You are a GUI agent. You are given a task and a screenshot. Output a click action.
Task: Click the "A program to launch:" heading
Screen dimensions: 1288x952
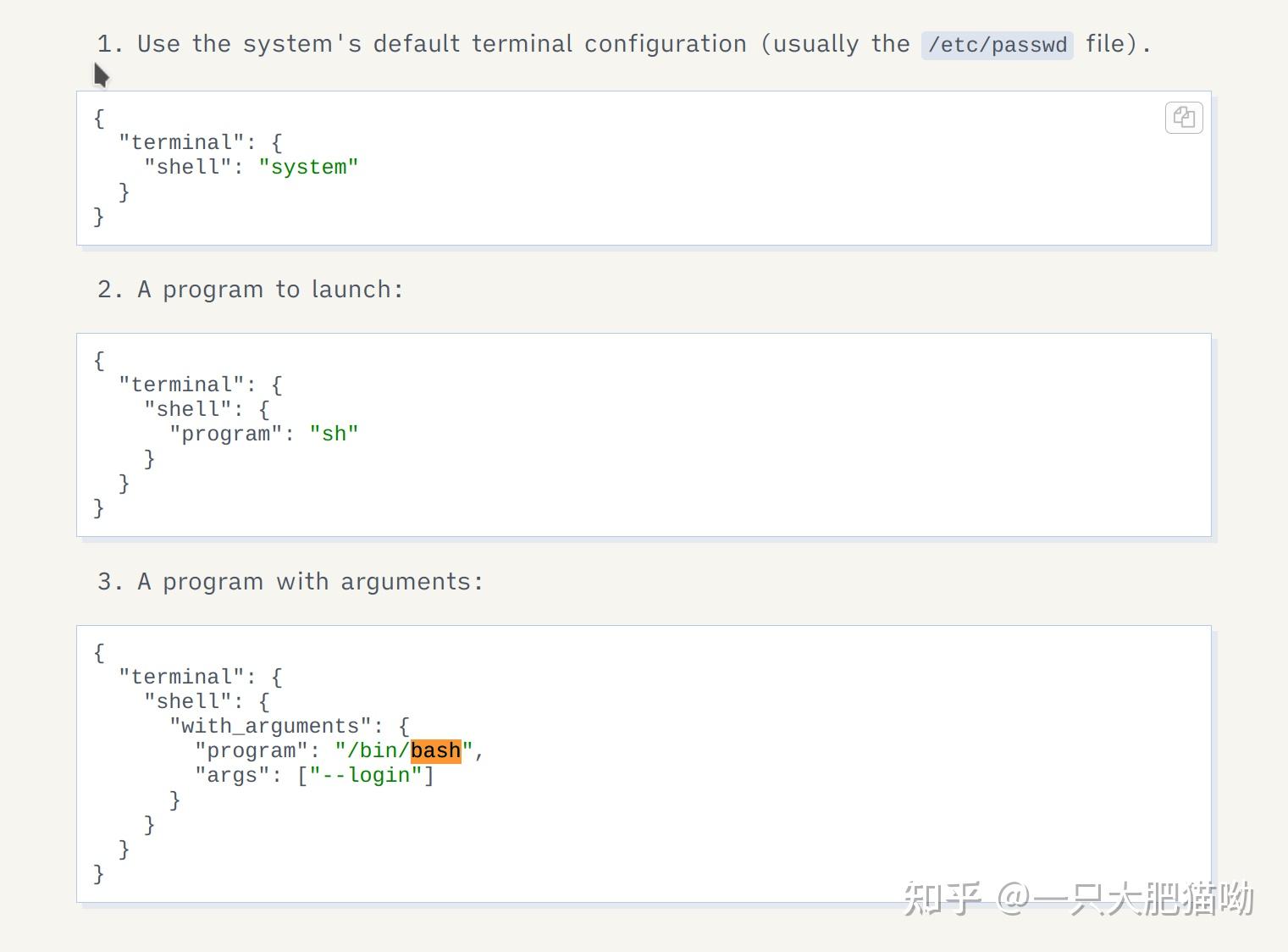point(269,290)
